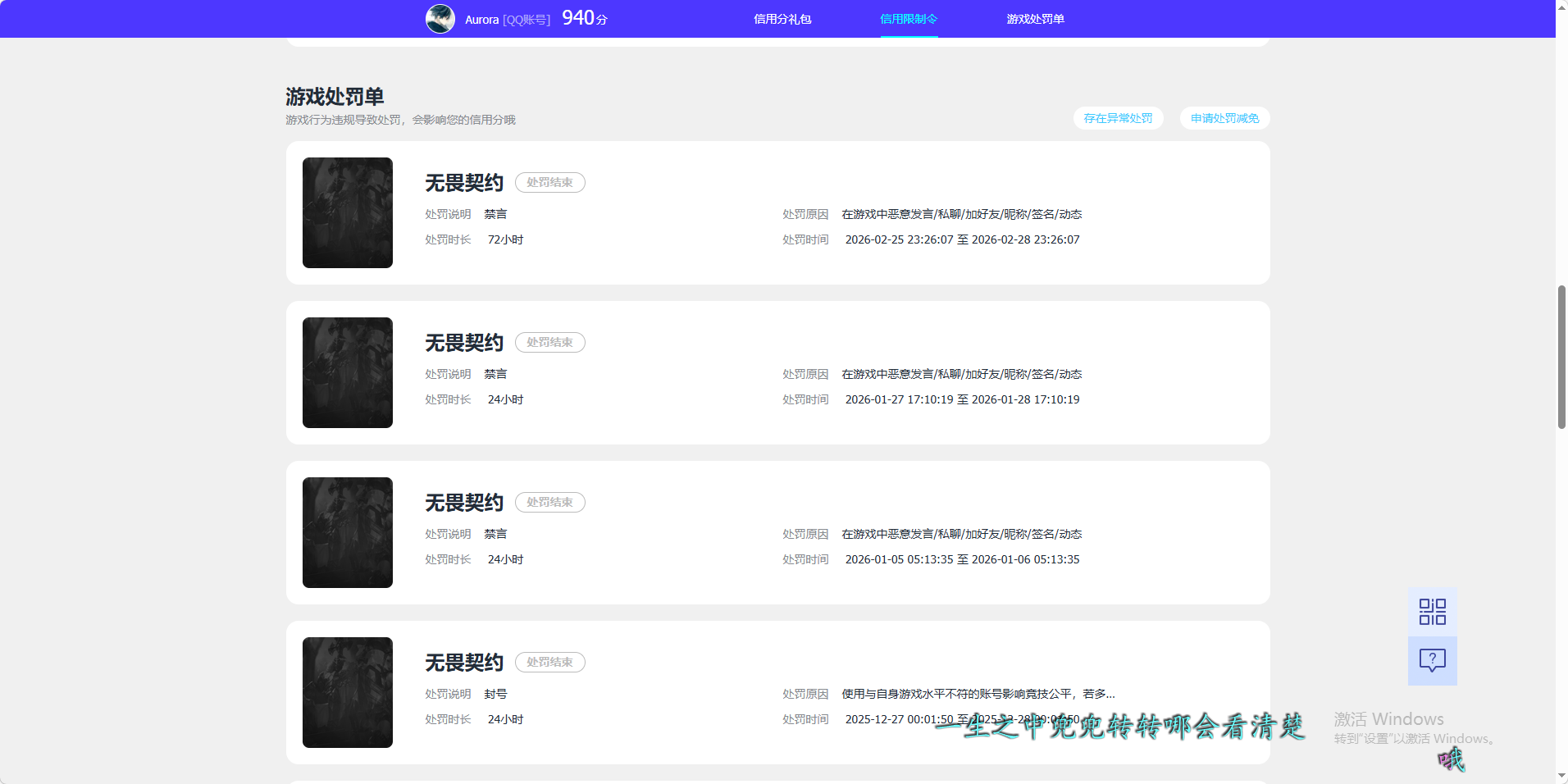This screenshot has width=1568, height=784.
Task: Select the active 信用限制令 tab
Action: (908, 19)
